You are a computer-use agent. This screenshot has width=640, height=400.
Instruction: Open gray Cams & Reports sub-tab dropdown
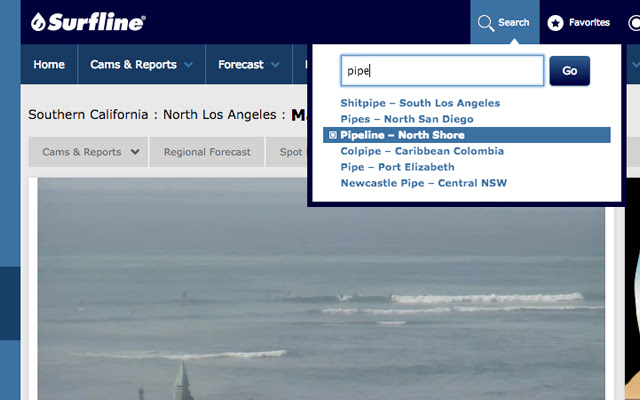88,152
